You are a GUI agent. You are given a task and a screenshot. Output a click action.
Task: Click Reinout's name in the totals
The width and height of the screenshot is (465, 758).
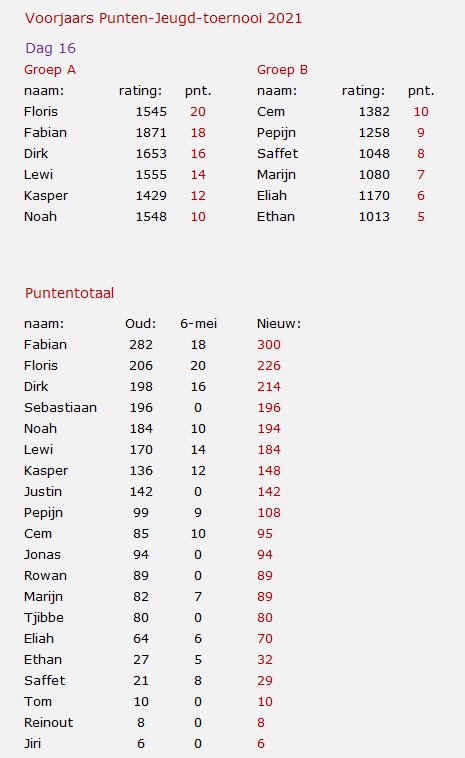48,723
